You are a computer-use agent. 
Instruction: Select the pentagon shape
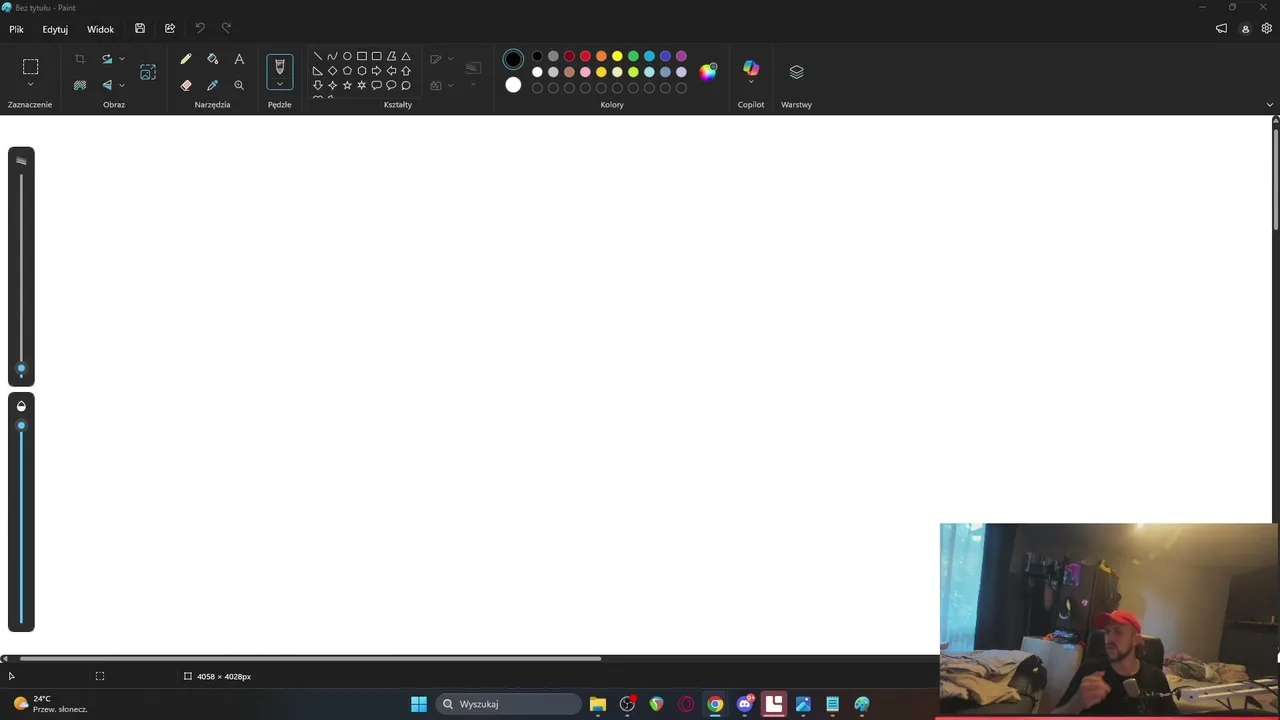click(x=347, y=71)
